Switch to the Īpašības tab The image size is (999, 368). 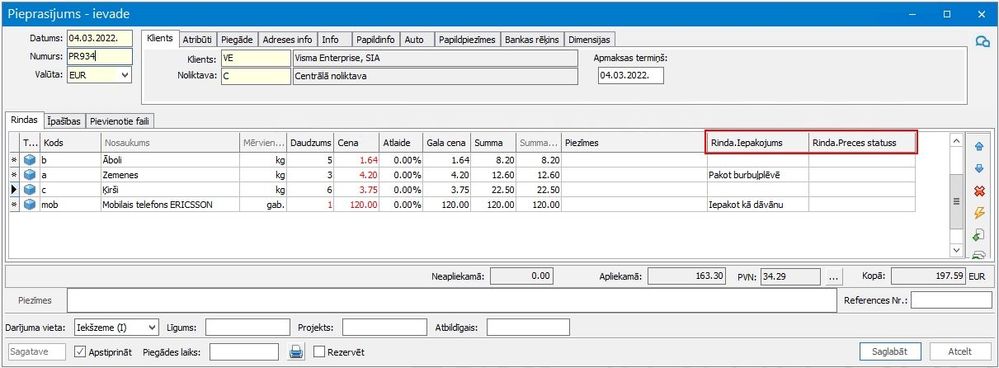coord(64,120)
